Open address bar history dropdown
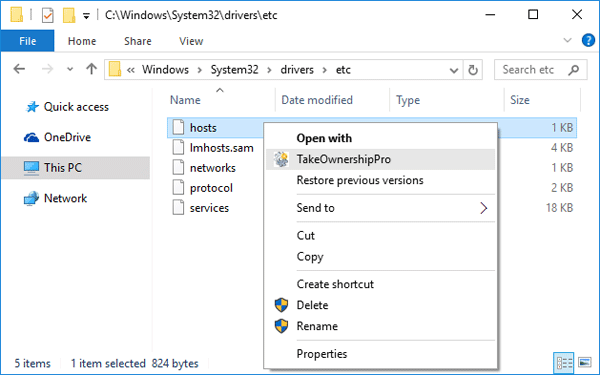This screenshot has height=375, width=600. coord(454,70)
